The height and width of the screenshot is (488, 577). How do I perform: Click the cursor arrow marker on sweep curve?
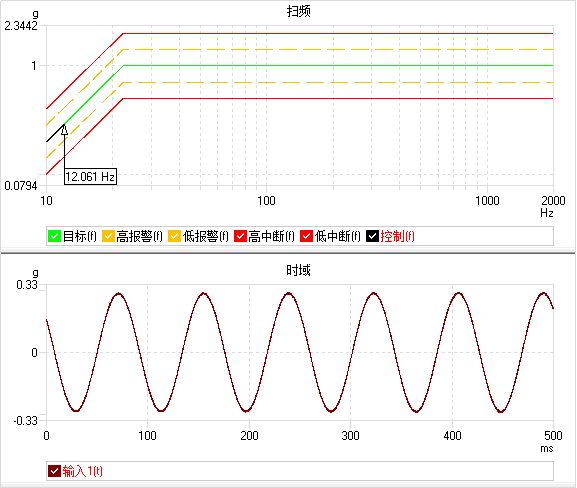(64, 130)
